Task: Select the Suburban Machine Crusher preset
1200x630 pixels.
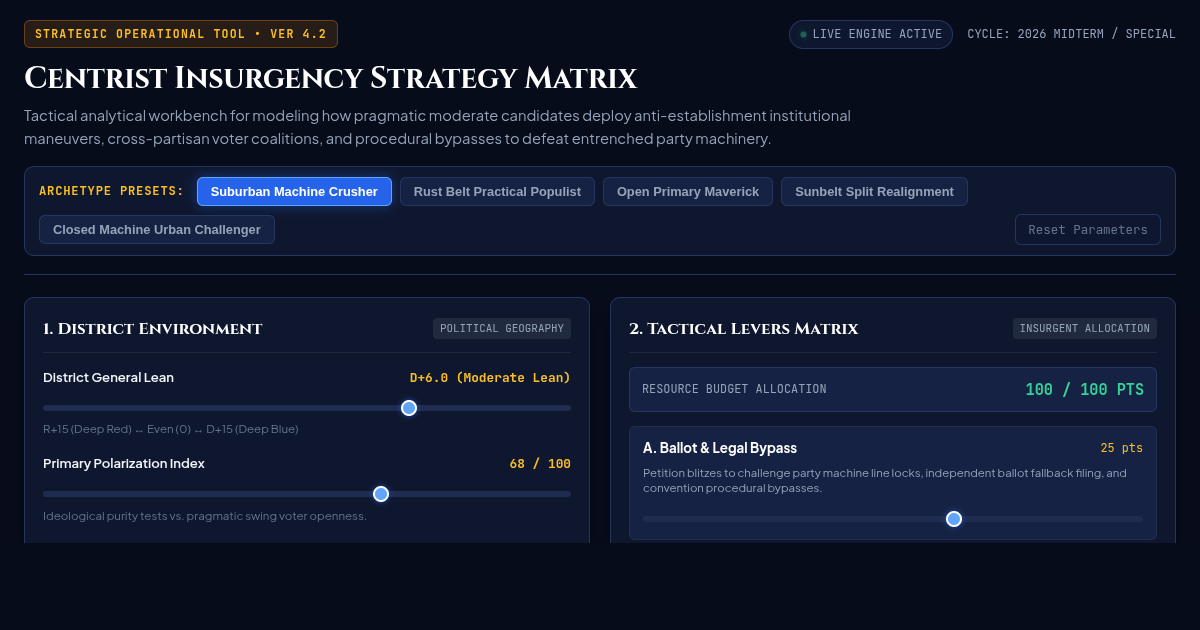Action: click(294, 191)
